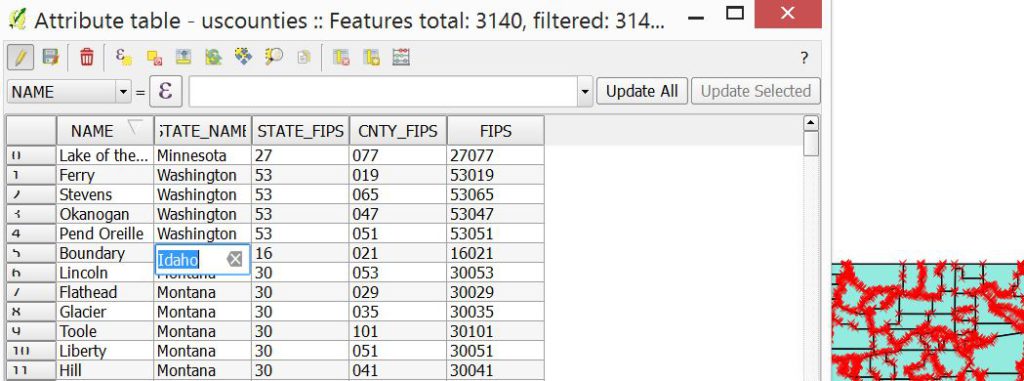Screen dimensions: 1024x381
Task: Expand the expression field history dropdown arrow
Action: pyautogui.click(x=584, y=92)
